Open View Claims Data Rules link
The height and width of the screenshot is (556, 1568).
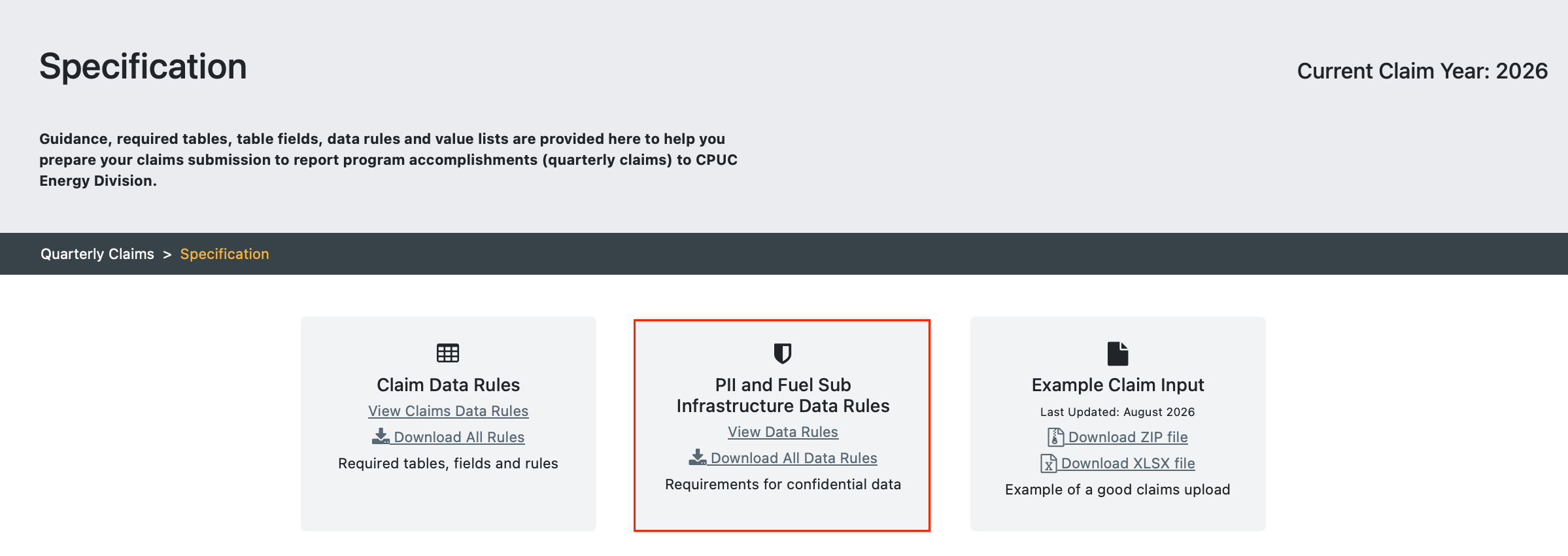click(448, 411)
